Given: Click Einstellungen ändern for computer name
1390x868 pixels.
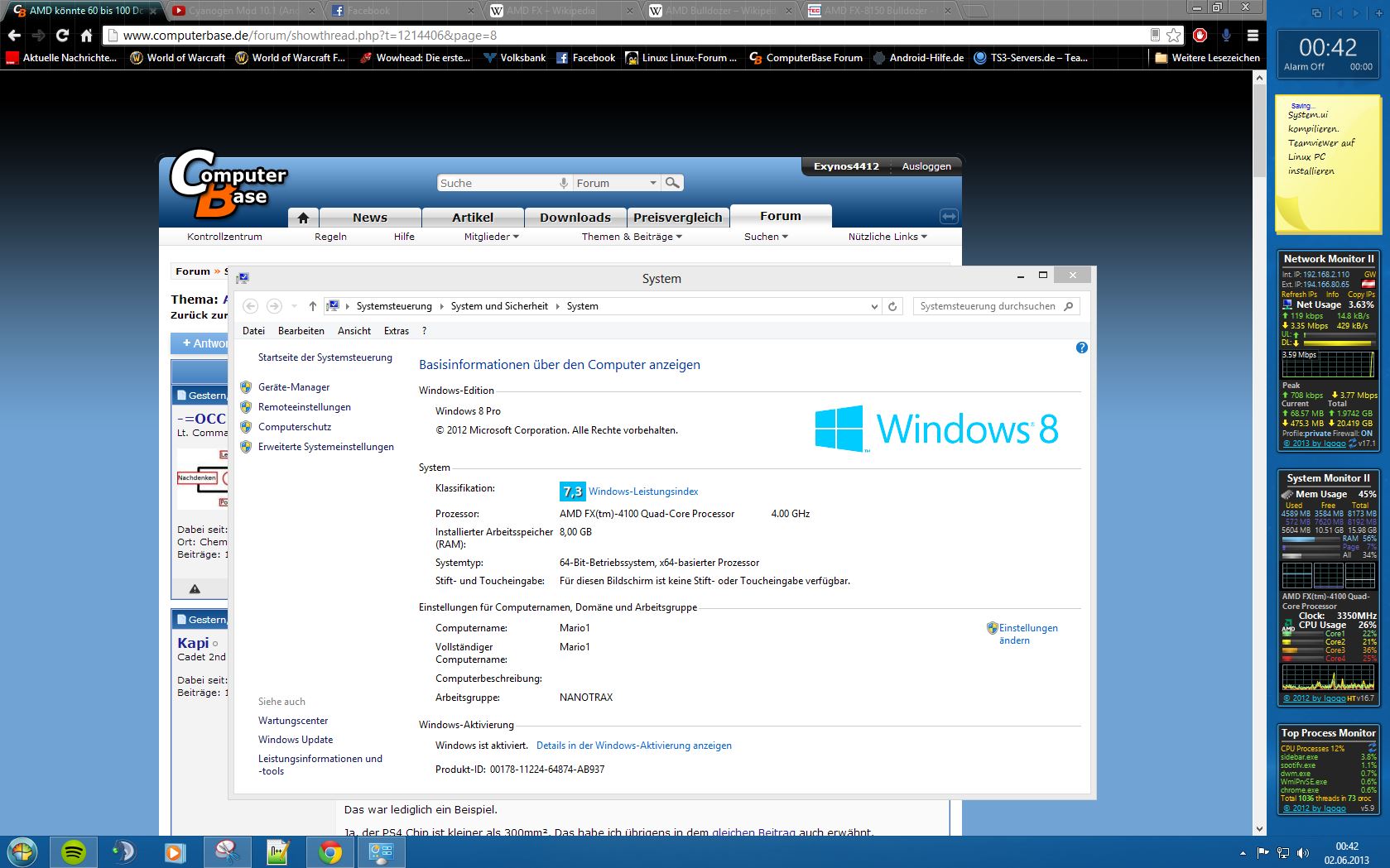Looking at the screenshot, I should pyautogui.click(x=1028, y=634).
